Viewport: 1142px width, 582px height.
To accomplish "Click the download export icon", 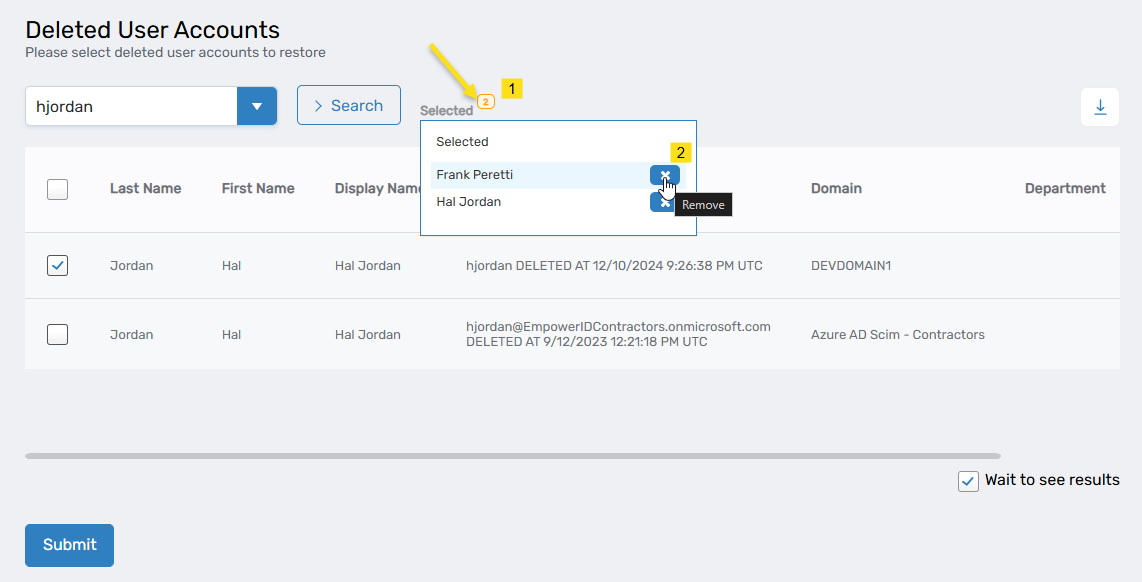I will point(1099,107).
